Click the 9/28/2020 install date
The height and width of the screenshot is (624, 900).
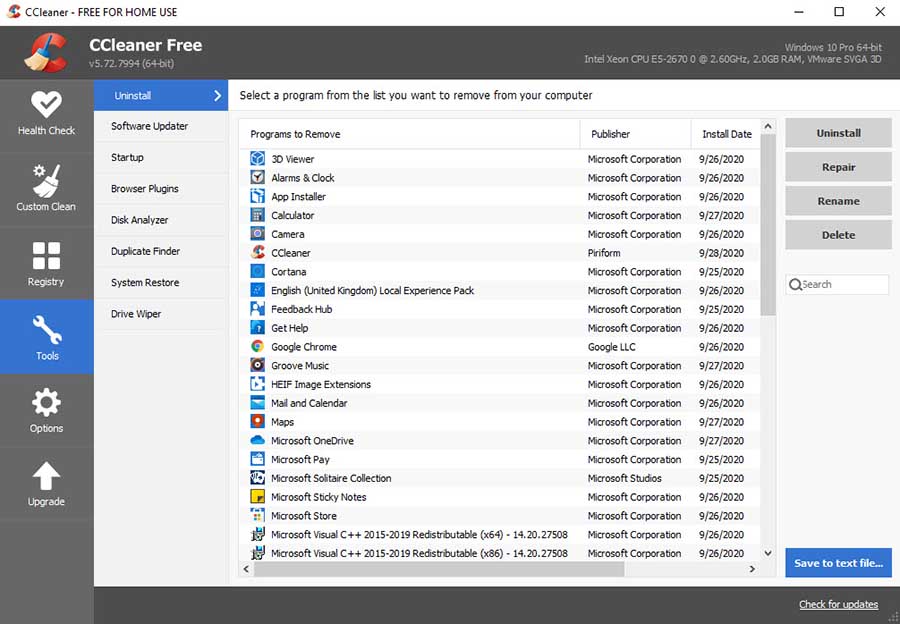point(721,253)
